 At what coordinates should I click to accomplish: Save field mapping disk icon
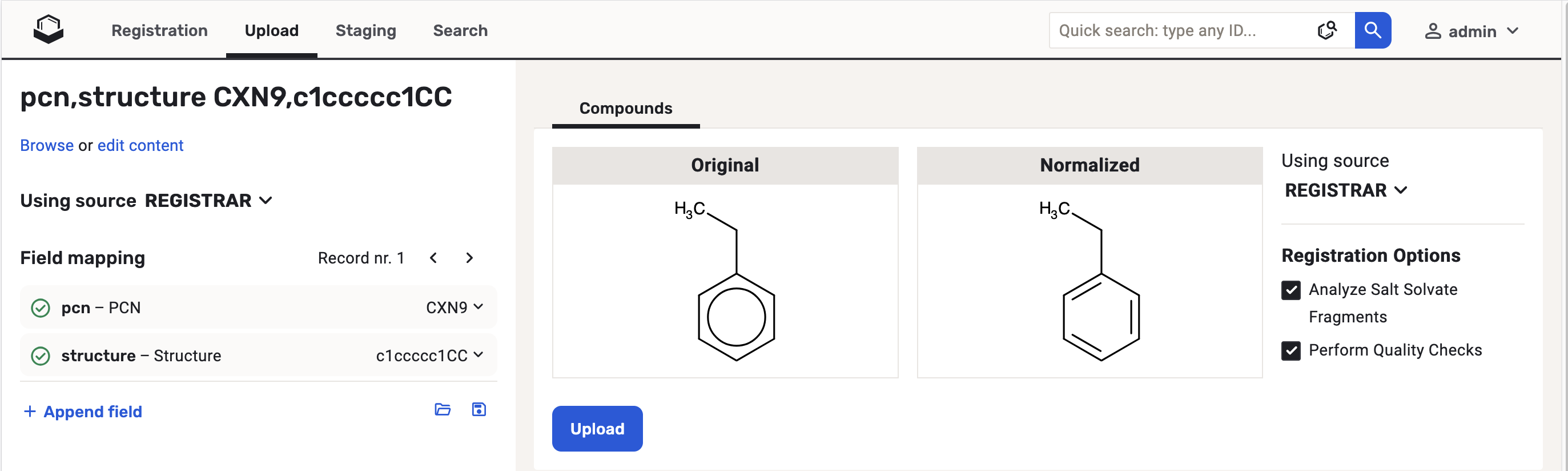coord(479,409)
